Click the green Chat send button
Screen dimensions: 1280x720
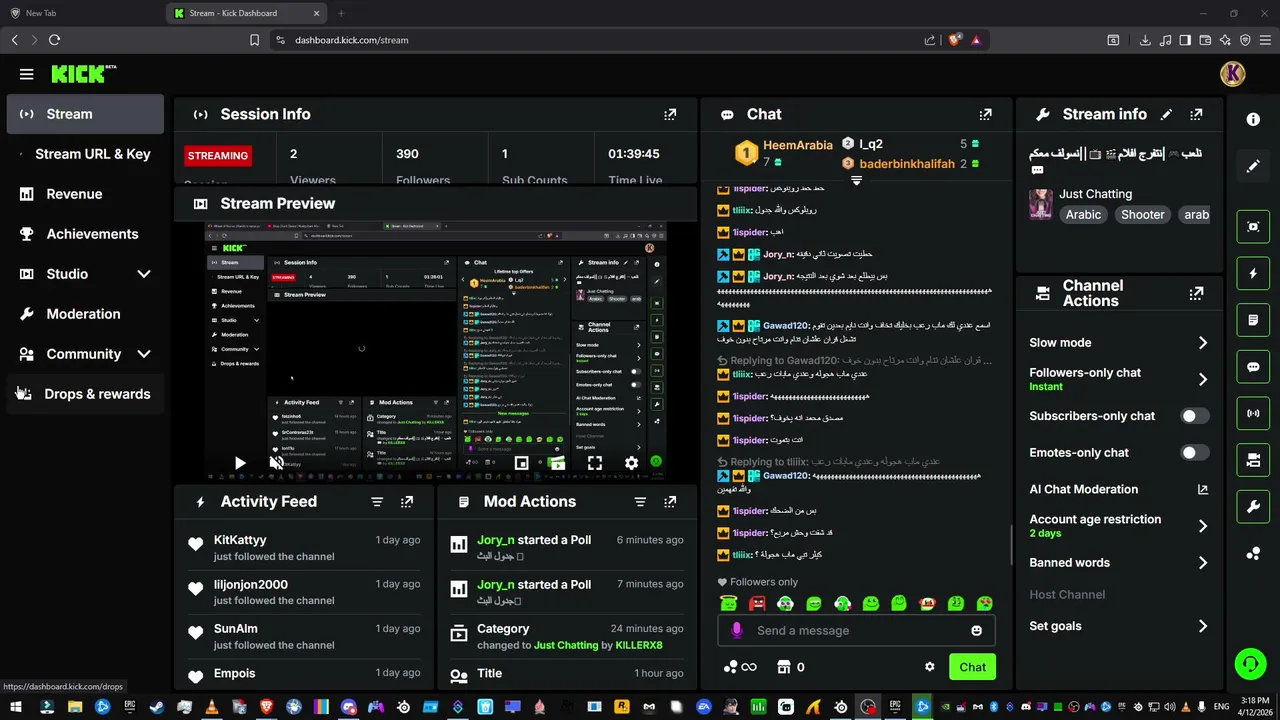click(972, 667)
